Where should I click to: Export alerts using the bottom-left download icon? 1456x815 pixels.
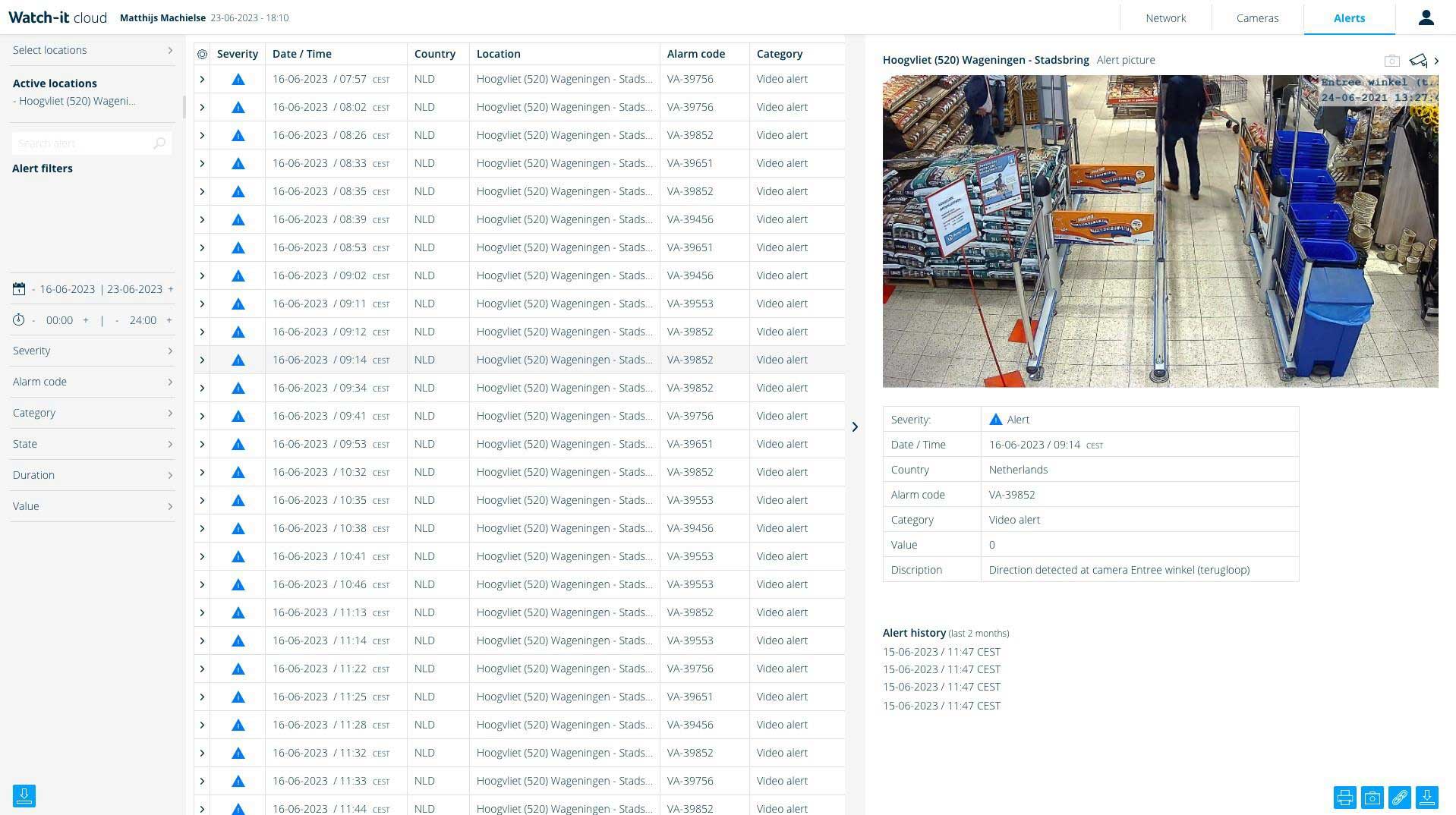point(24,796)
